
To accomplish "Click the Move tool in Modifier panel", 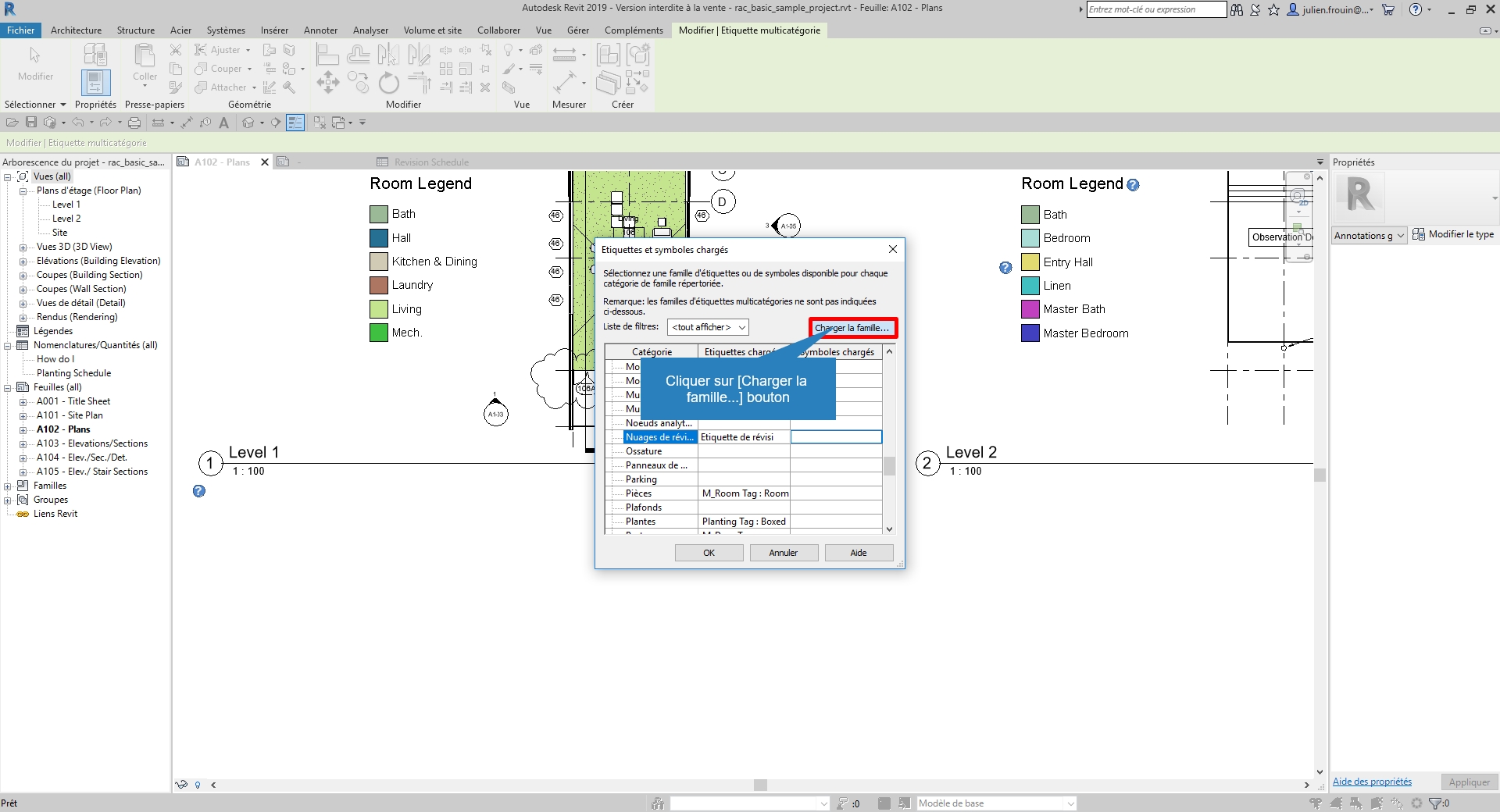I will [x=327, y=83].
